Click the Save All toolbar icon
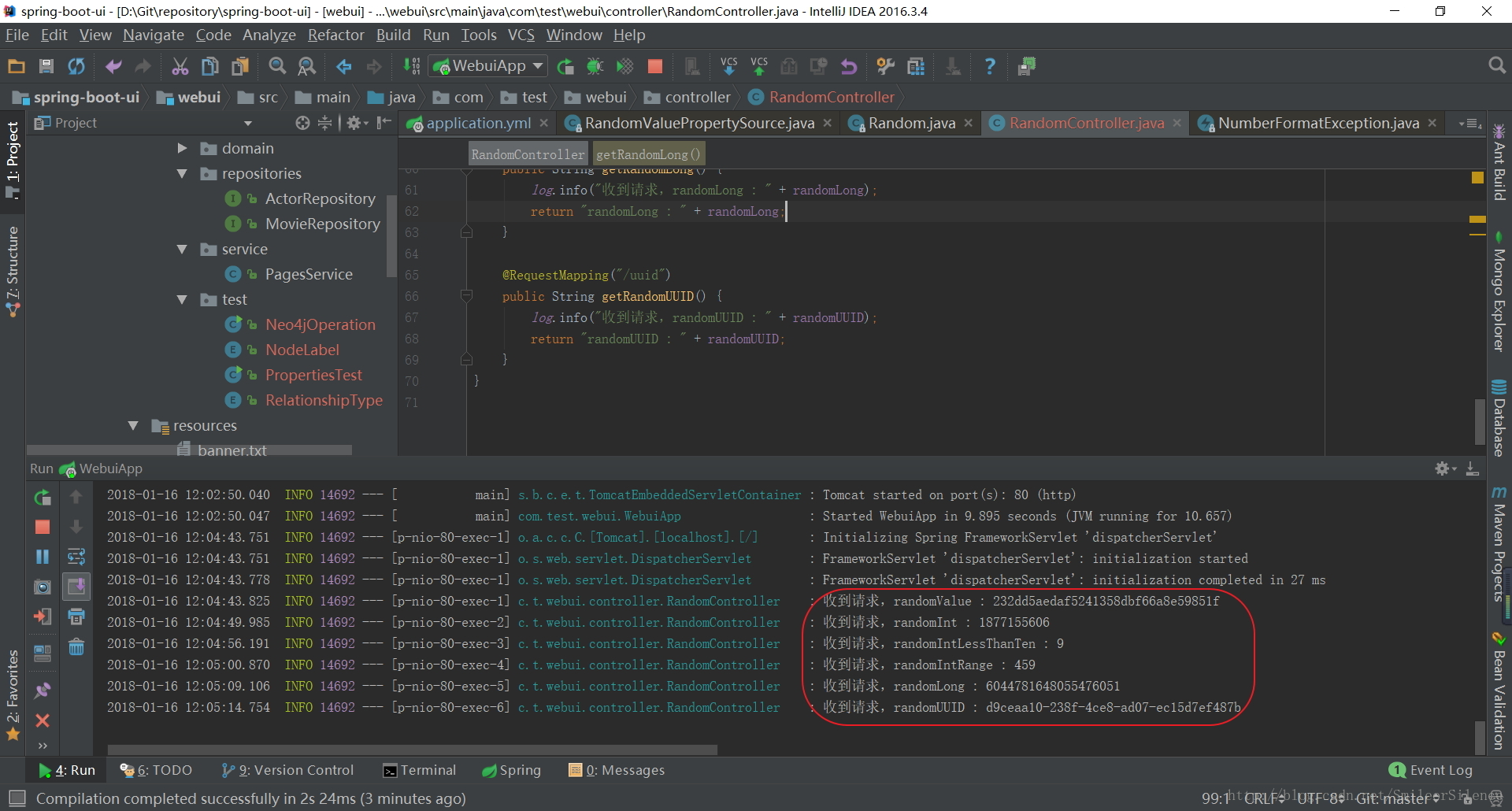 click(x=46, y=66)
